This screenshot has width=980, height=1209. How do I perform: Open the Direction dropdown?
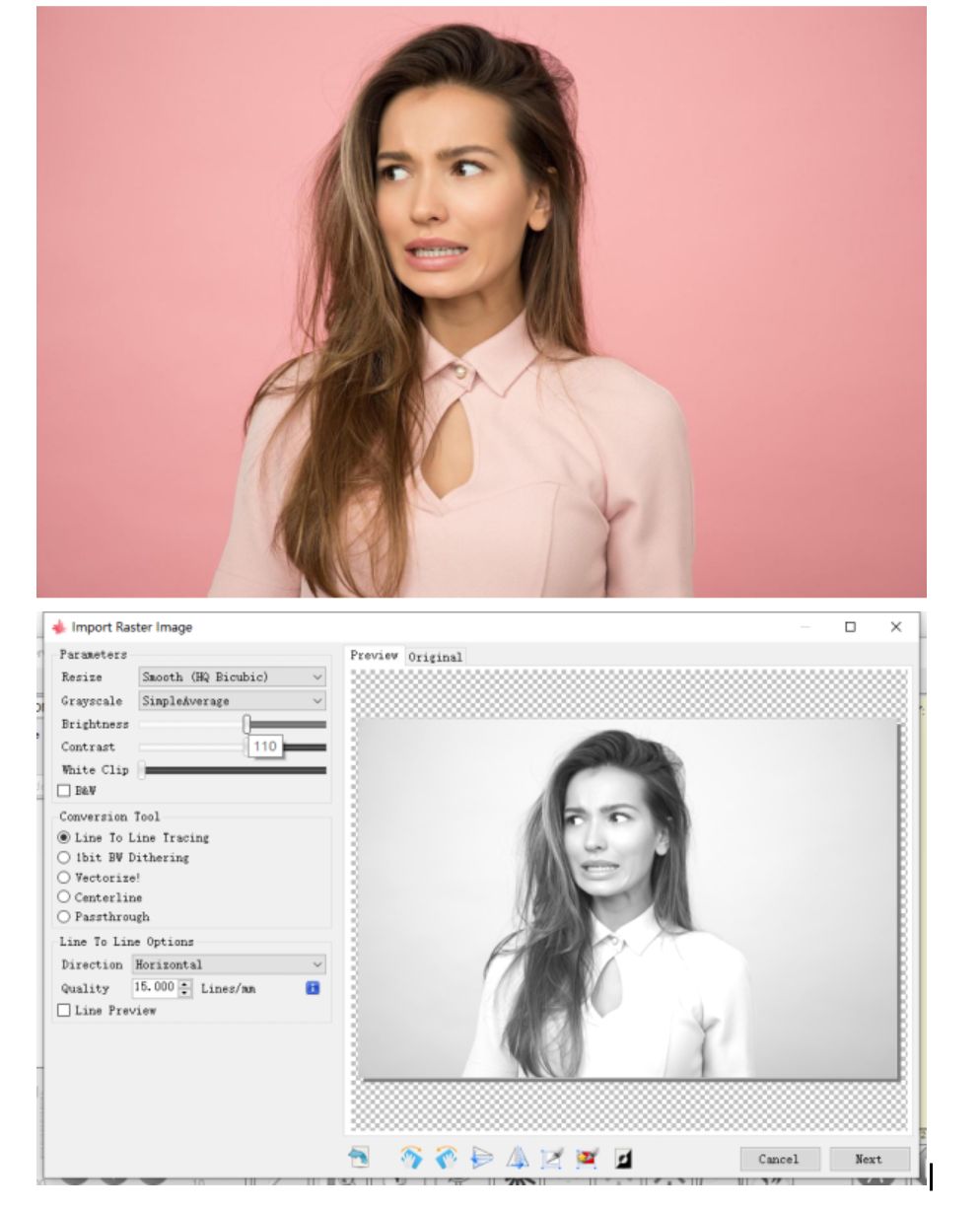[229, 964]
